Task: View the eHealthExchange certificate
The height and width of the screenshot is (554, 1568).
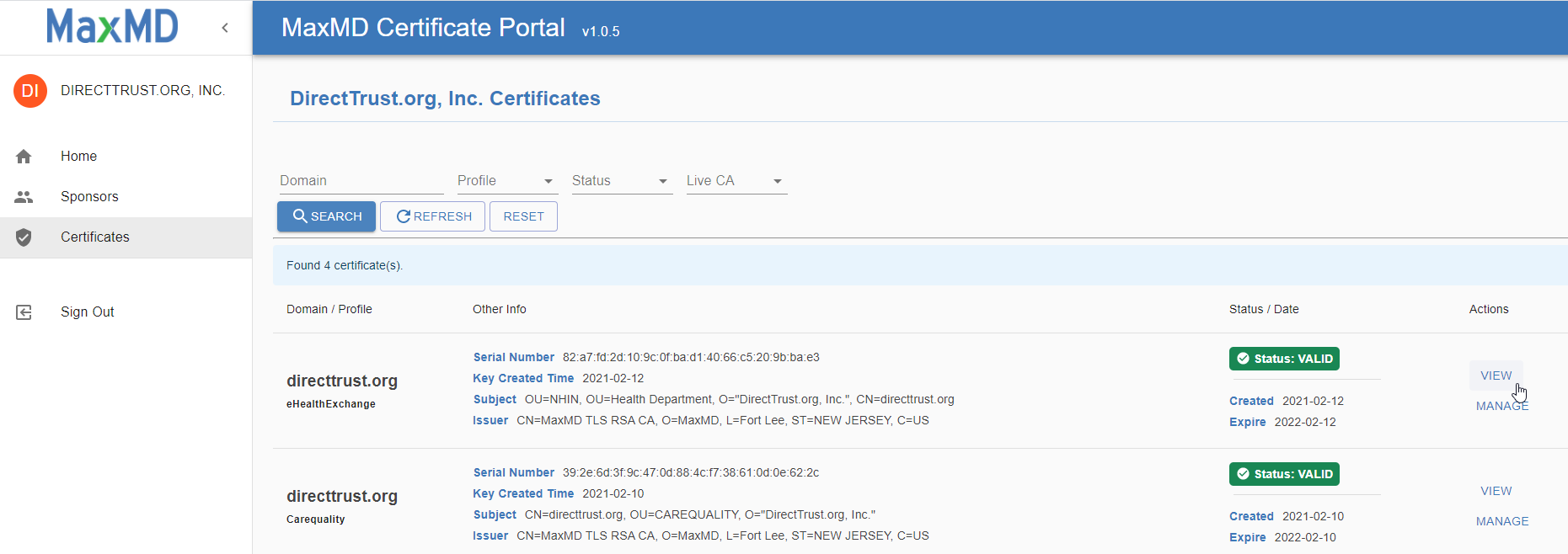Action: tap(1496, 376)
